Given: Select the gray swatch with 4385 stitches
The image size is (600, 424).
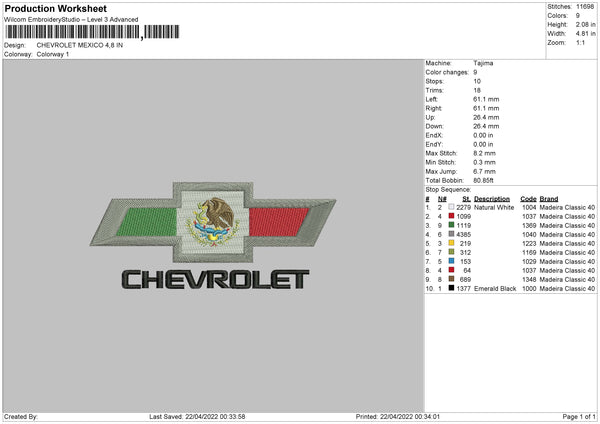Looking at the screenshot, I should pos(452,234).
